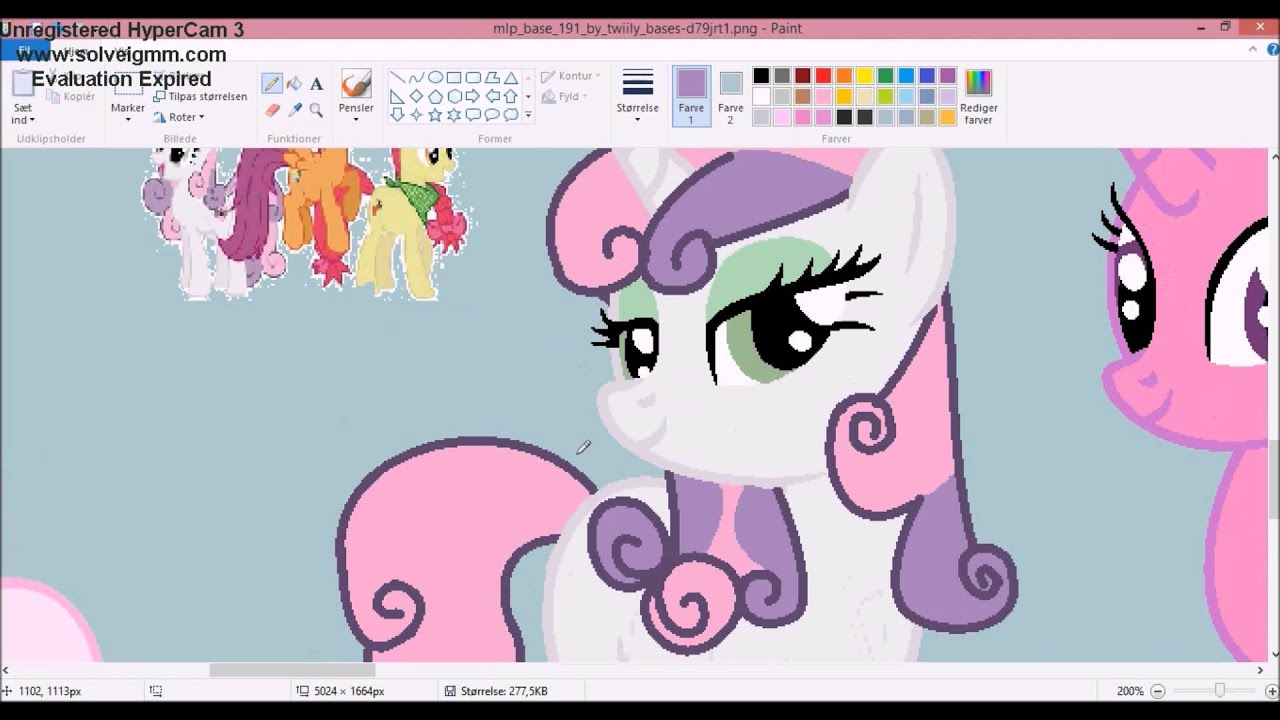Move shapes gallery down one row
Image resolution: width=1280 pixels, height=720 pixels.
(x=528, y=96)
